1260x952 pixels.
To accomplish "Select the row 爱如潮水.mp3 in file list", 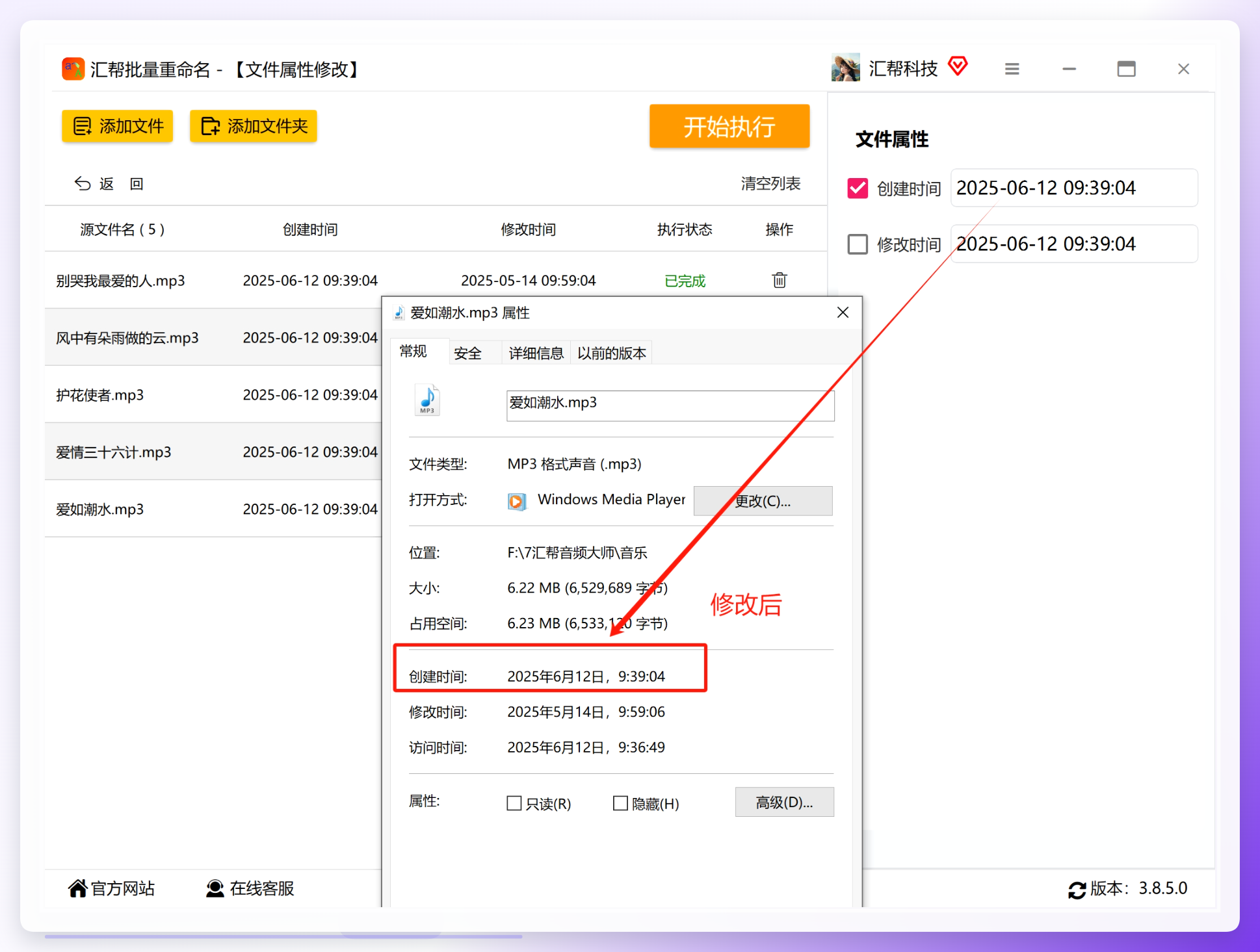I will click(x=213, y=509).
